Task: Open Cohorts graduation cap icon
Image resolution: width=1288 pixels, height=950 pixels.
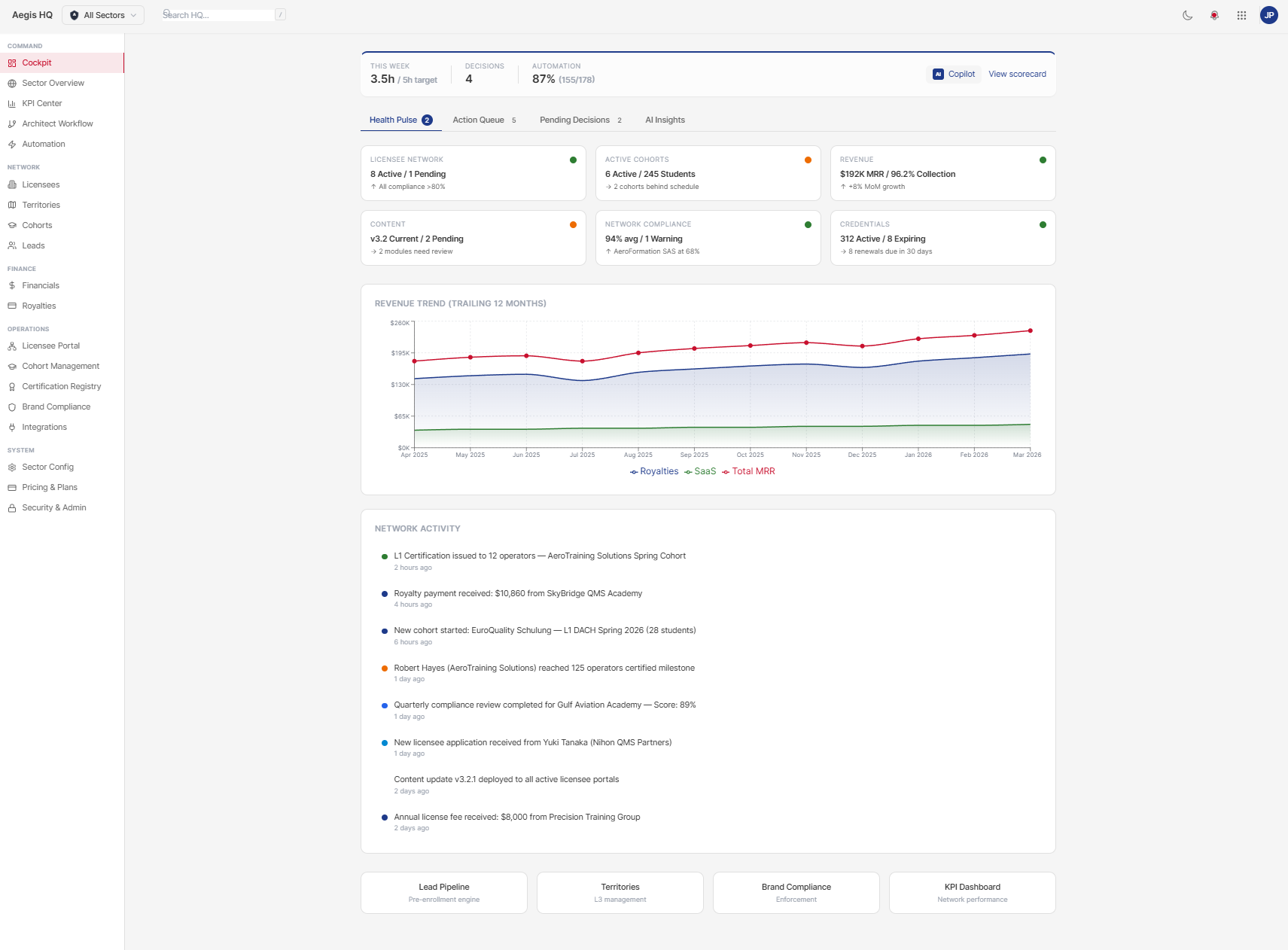Action: coord(12,226)
